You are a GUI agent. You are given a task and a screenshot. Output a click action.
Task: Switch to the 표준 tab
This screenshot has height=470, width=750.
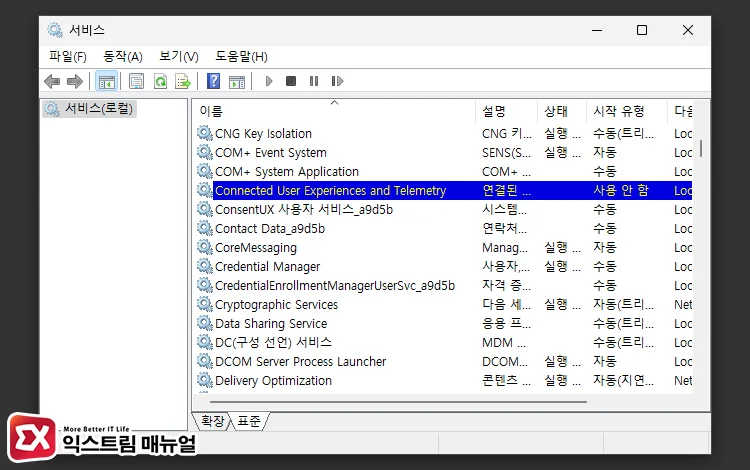tap(249, 421)
